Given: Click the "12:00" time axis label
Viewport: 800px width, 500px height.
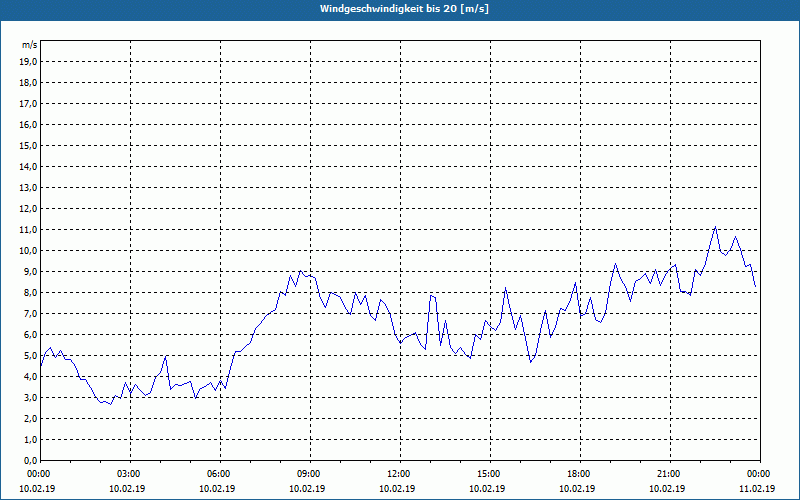Looking at the screenshot, I should [400, 473].
